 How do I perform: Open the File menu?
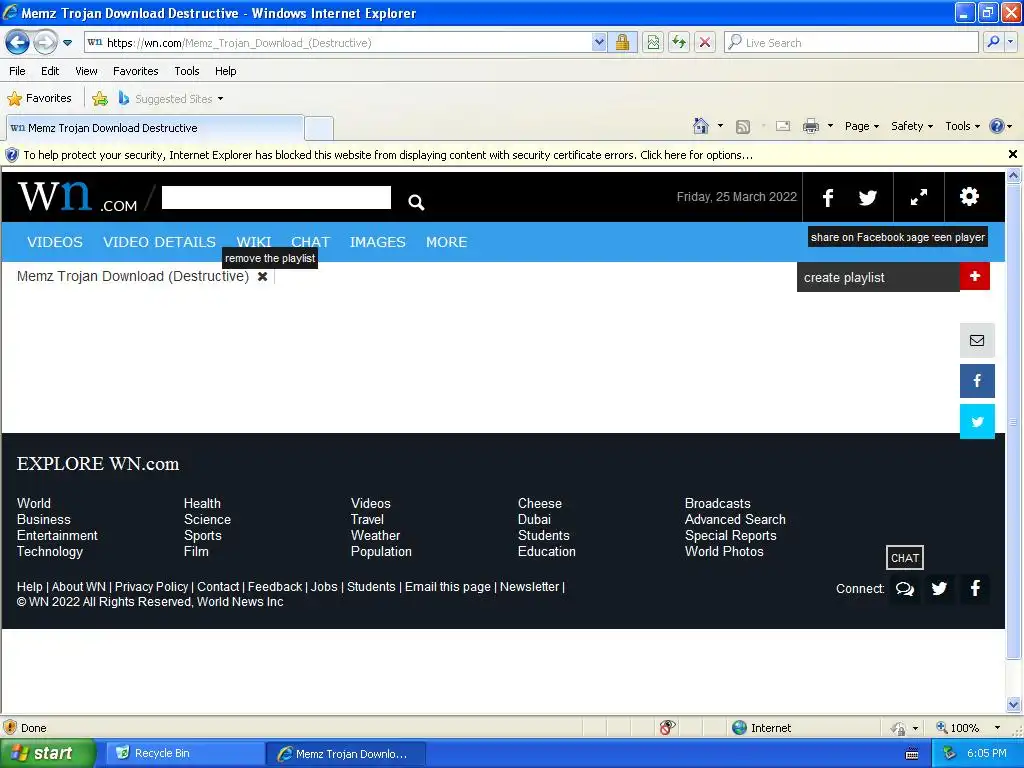[x=17, y=71]
